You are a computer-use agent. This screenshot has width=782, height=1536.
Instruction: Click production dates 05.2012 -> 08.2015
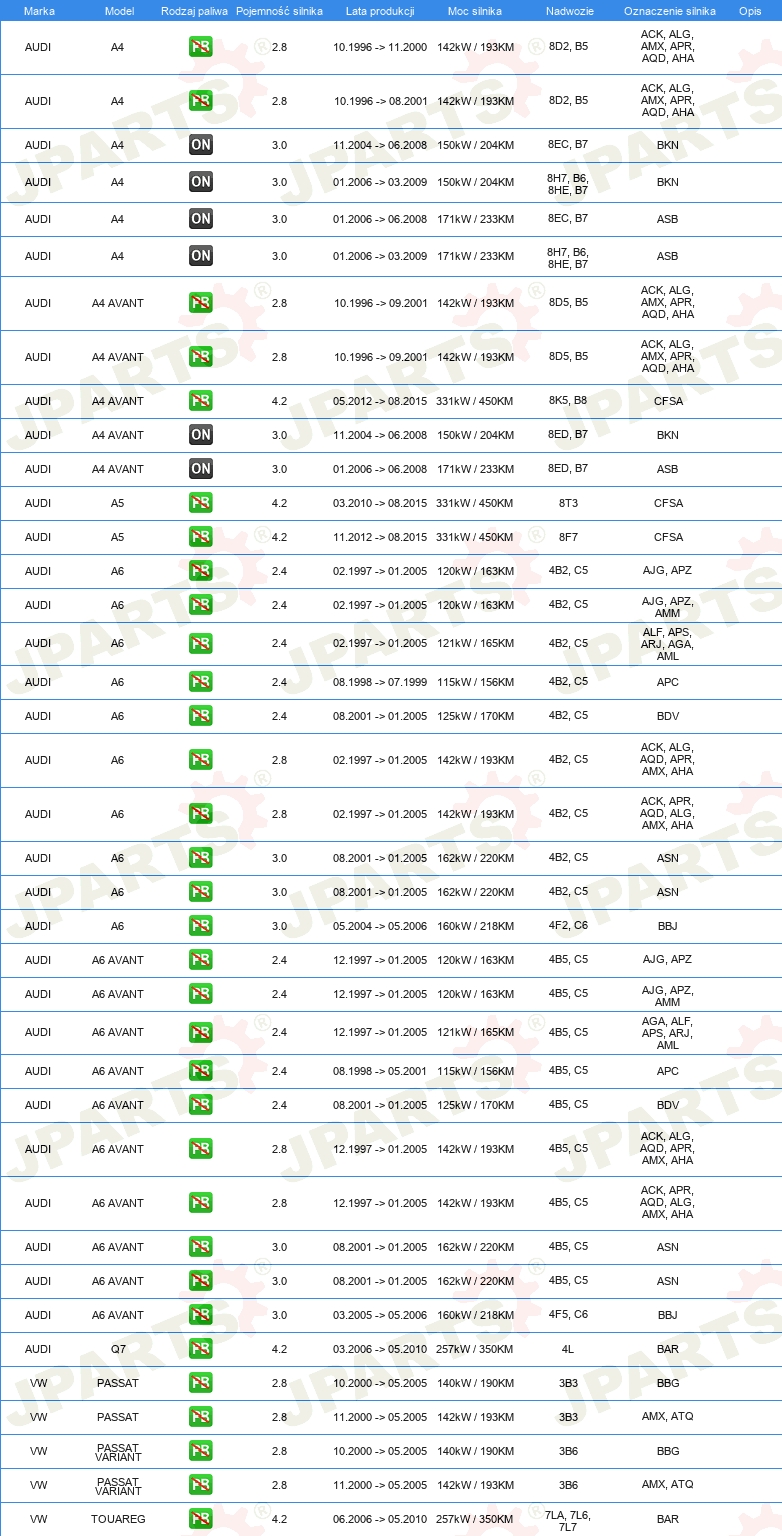point(380,401)
